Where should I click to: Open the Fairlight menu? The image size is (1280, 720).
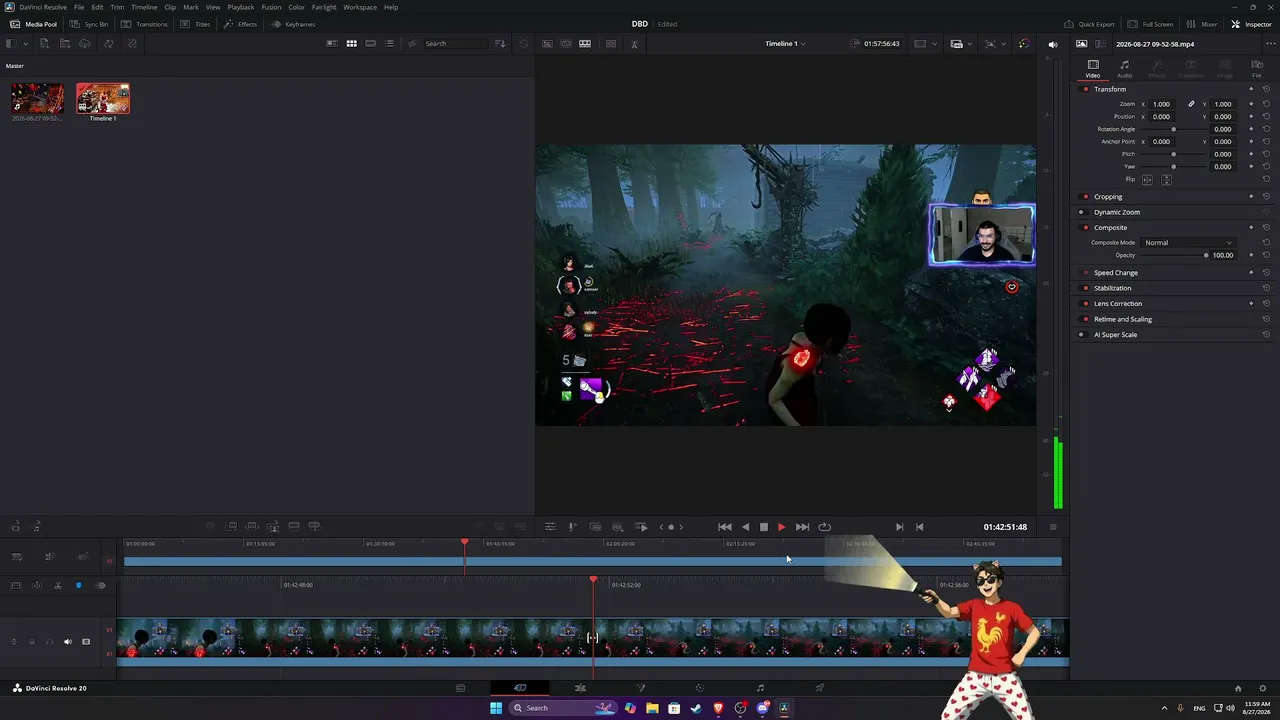click(x=324, y=7)
